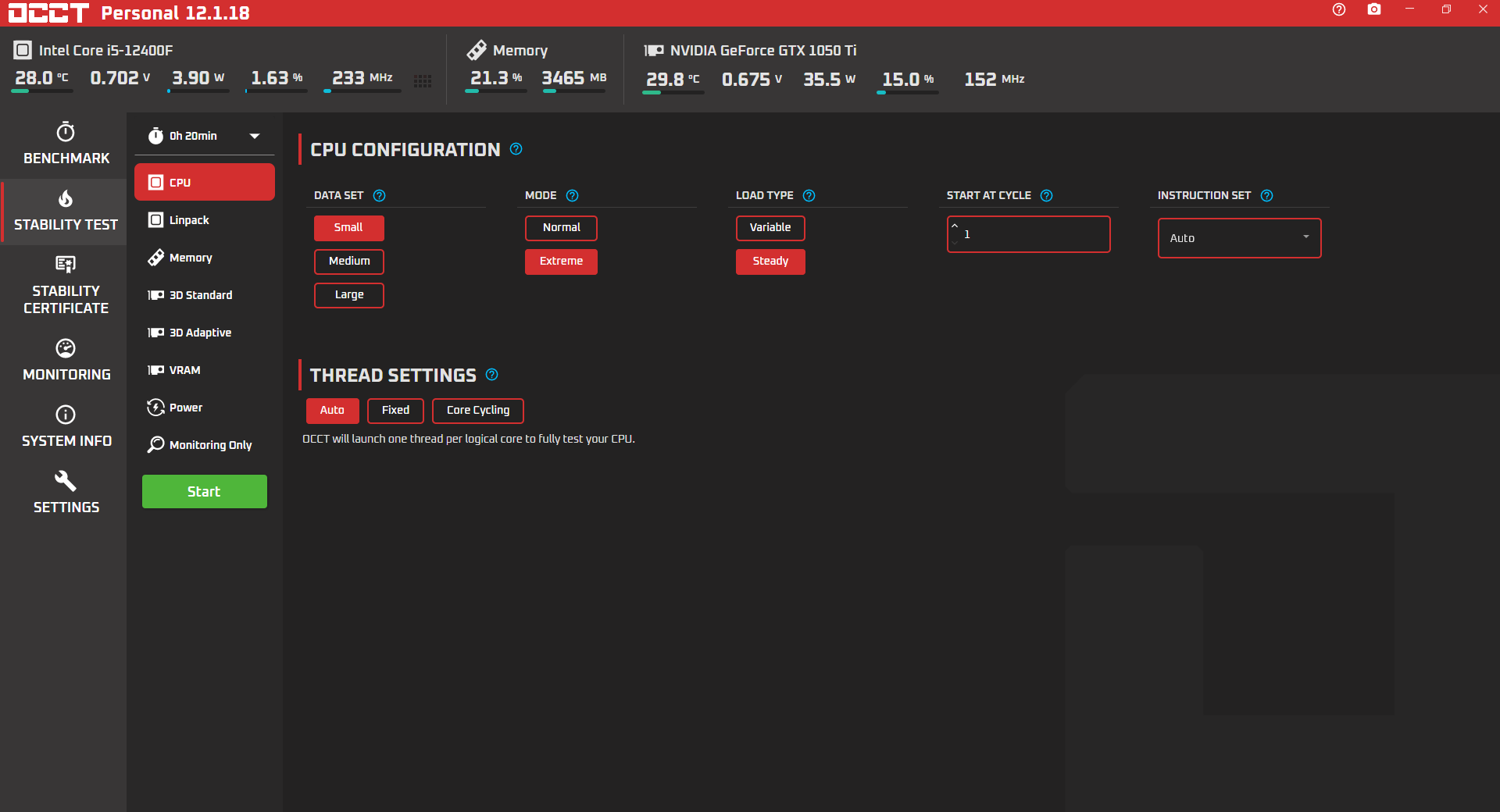Click the Benchmark stopwatch icon
Viewport: 1500px width, 812px height.
[66, 131]
